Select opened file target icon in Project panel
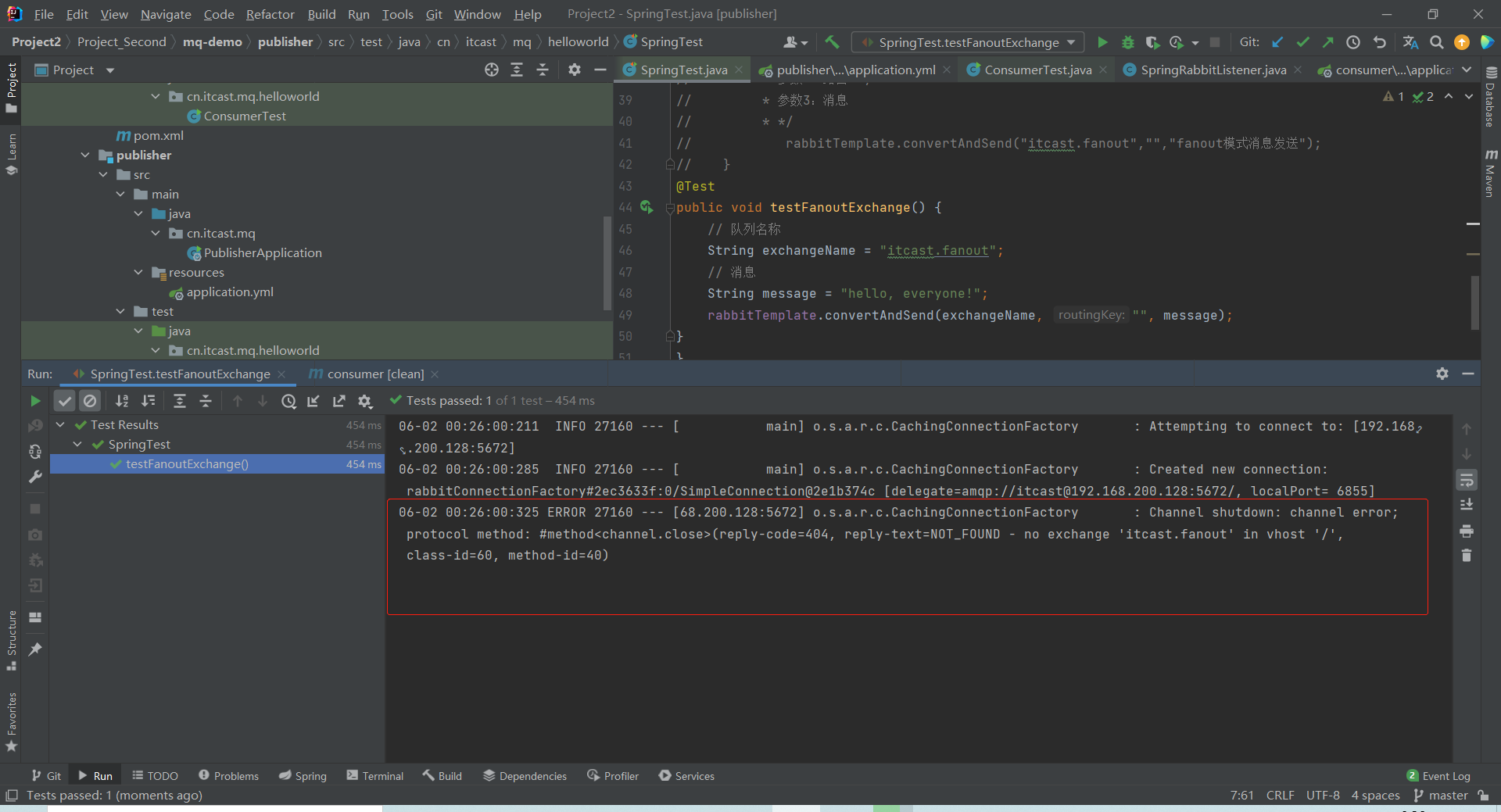The width and height of the screenshot is (1501, 812). 491,70
